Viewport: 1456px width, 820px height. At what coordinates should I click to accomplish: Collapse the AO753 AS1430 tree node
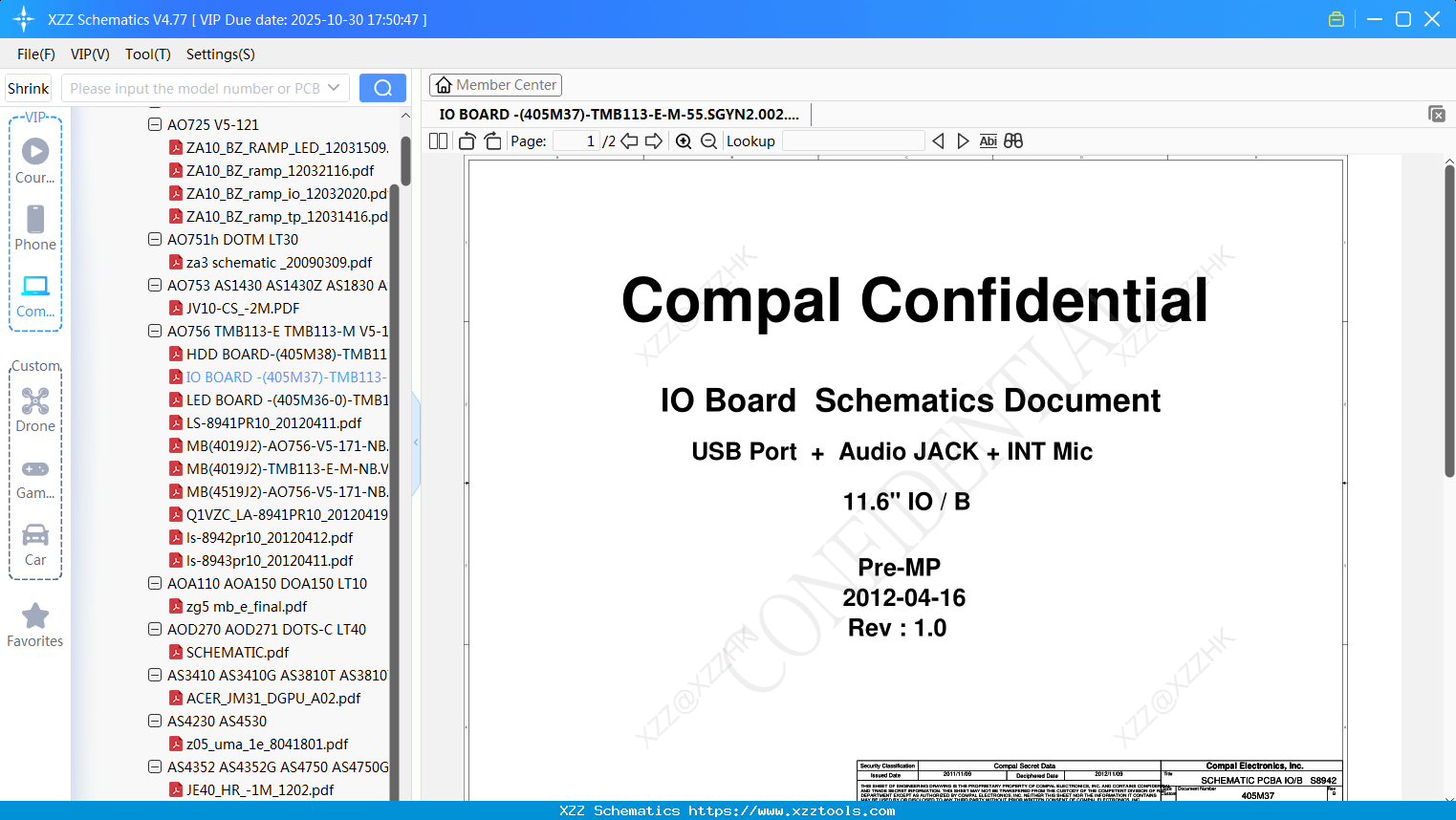pyautogui.click(x=155, y=285)
